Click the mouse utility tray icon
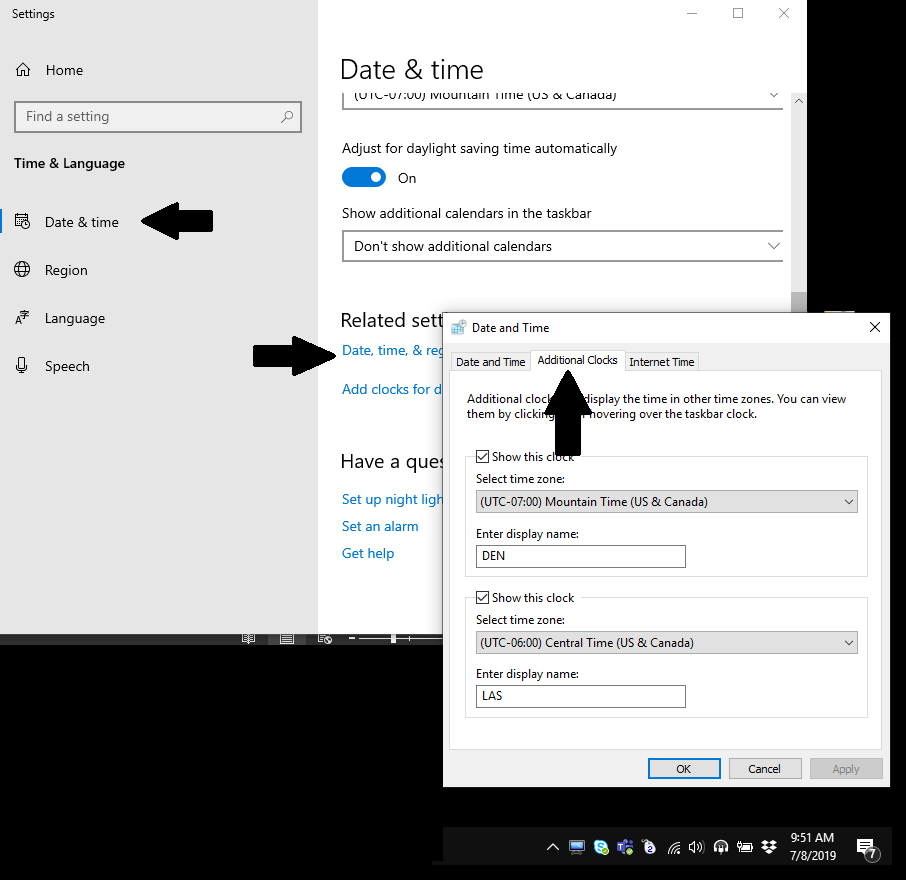 click(x=649, y=847)
